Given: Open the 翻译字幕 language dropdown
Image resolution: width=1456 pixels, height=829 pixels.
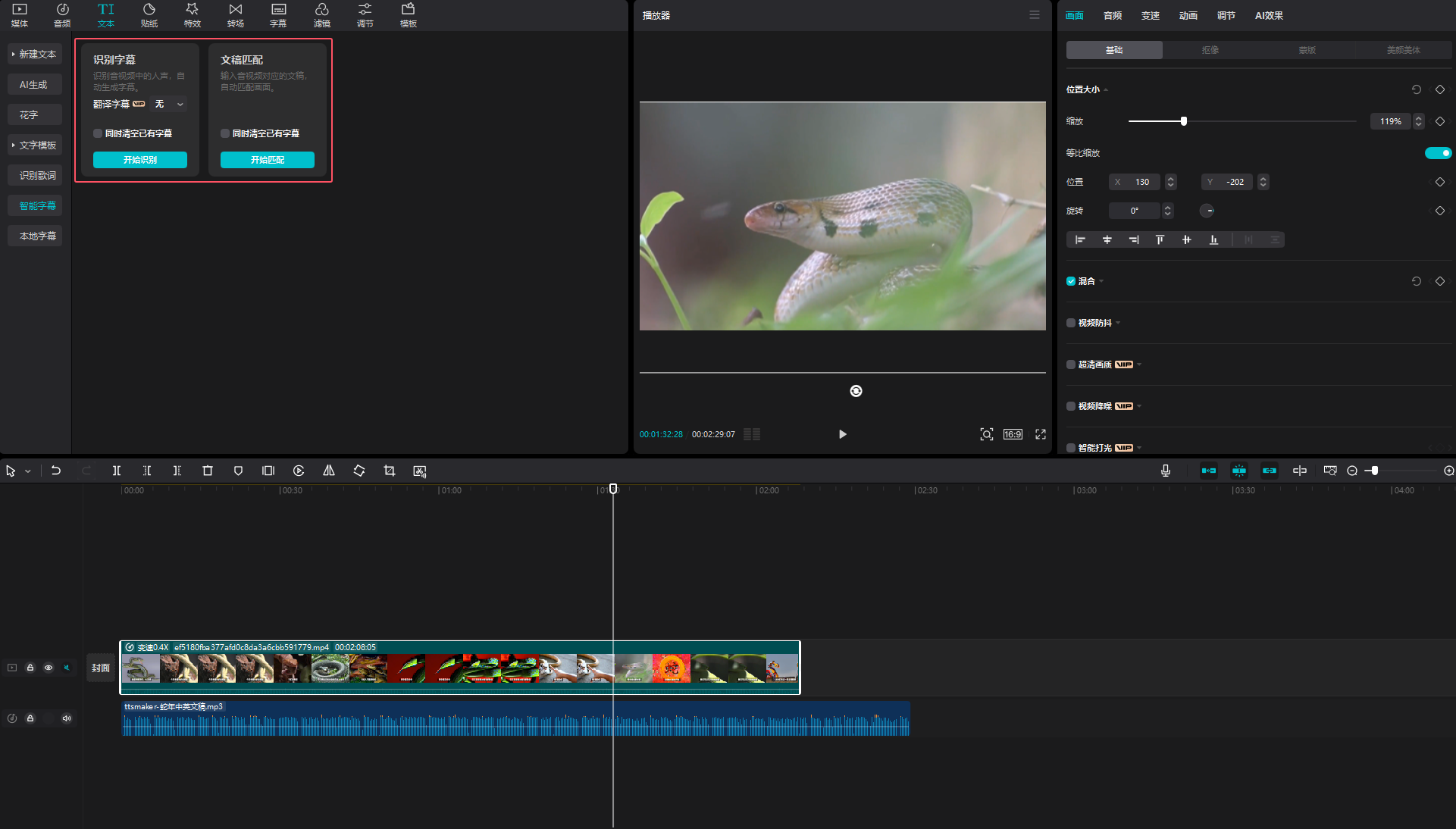Looking at the screenshot, I should (170, 104).
